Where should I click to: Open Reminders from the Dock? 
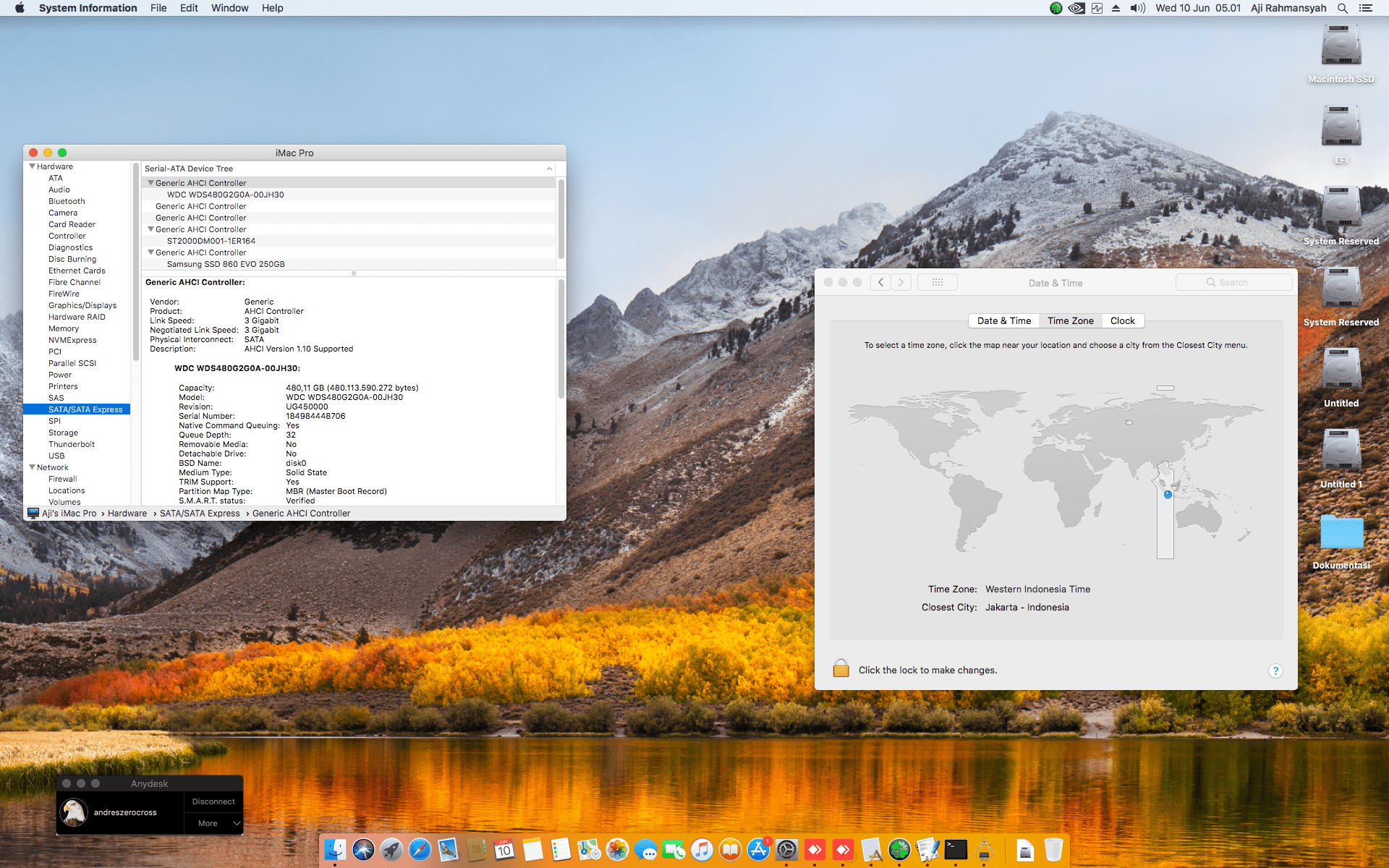click(x=561, y=849)
